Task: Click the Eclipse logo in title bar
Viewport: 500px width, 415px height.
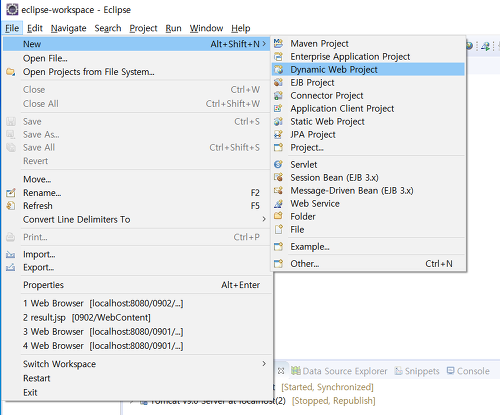Action: coord(12,10)
